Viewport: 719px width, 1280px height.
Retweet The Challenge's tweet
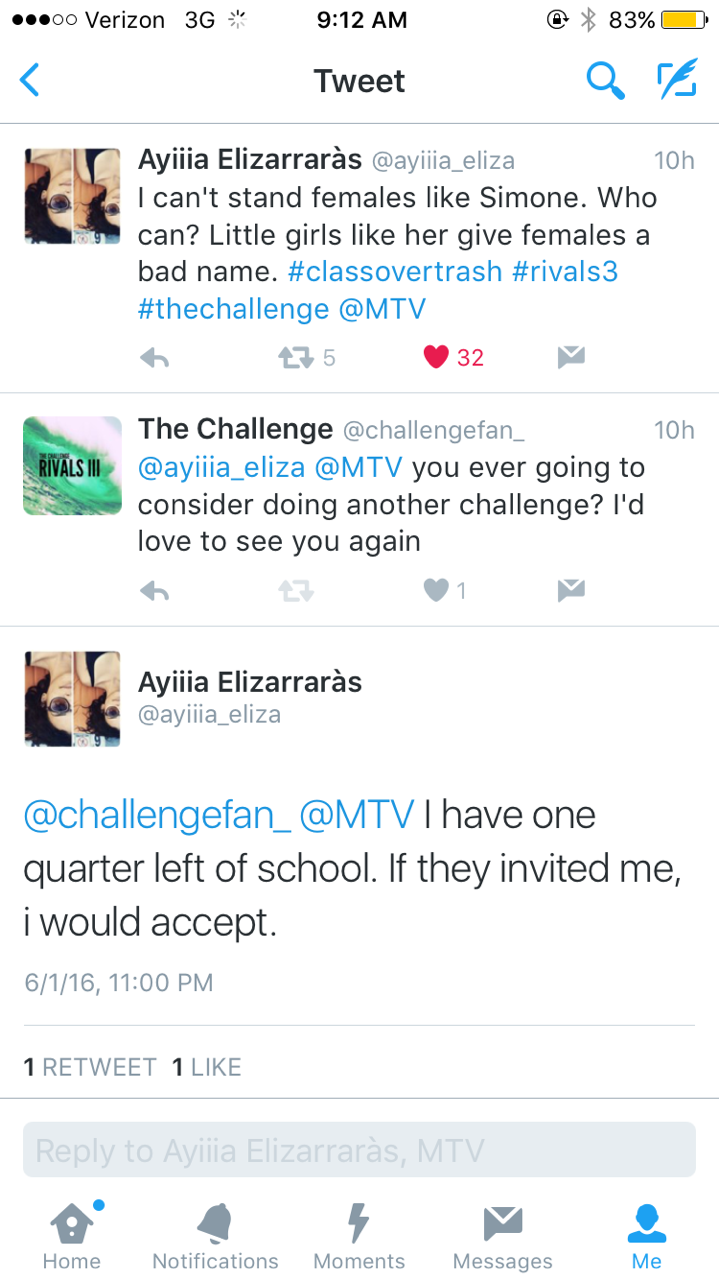pyautogui.click(x=296, y=591)
